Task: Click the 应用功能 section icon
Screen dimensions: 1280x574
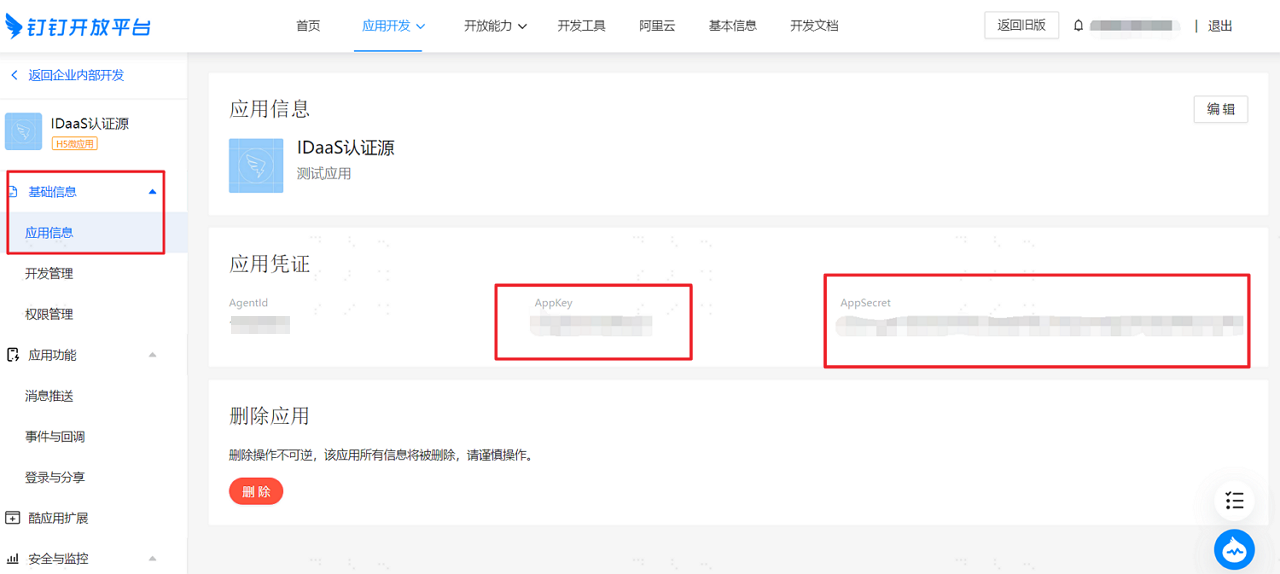Action: (13, 355)
